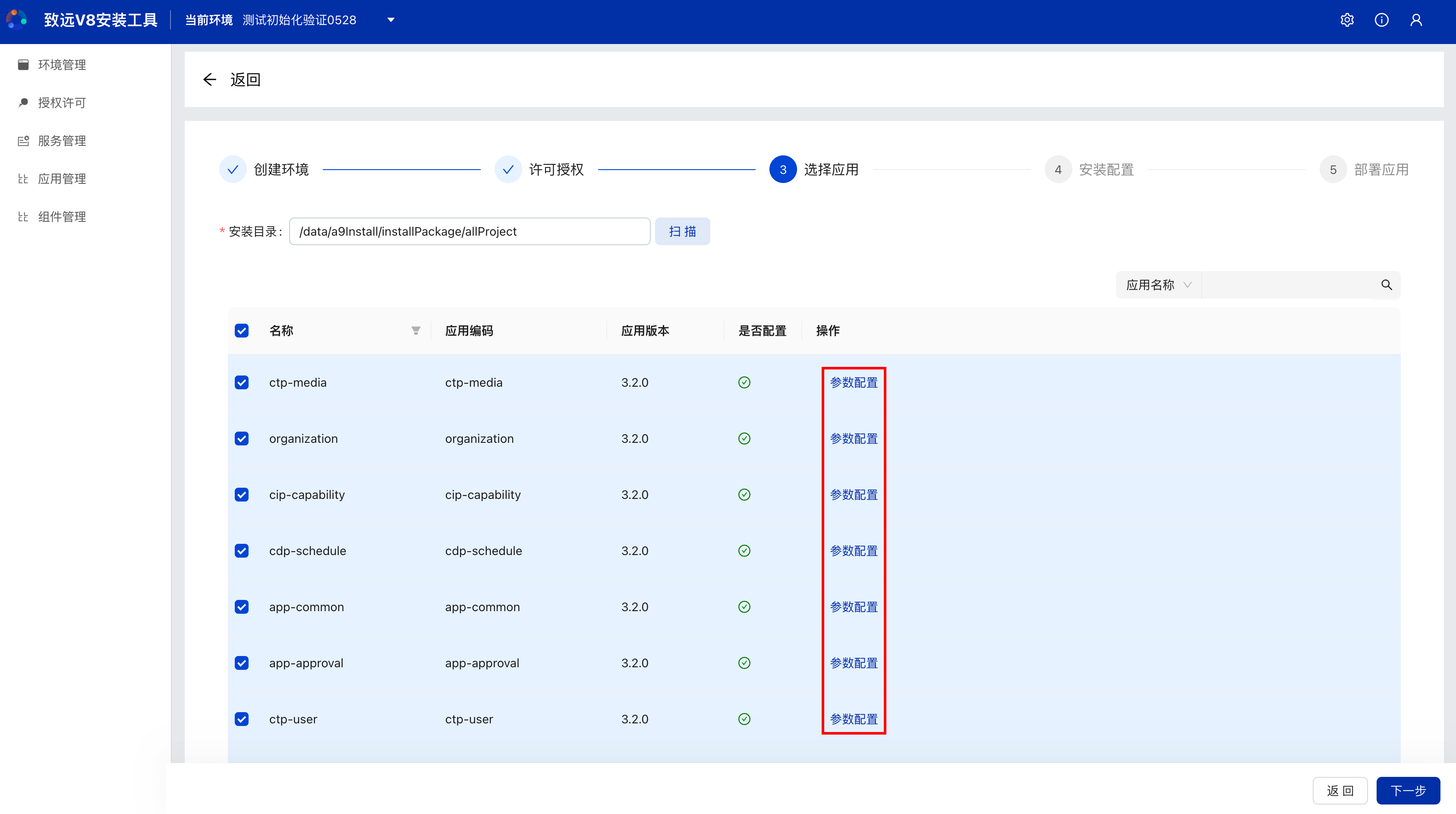Click the 名称 column header text
The width and height of the screenshot is (1456, 814).
point(281,331)
